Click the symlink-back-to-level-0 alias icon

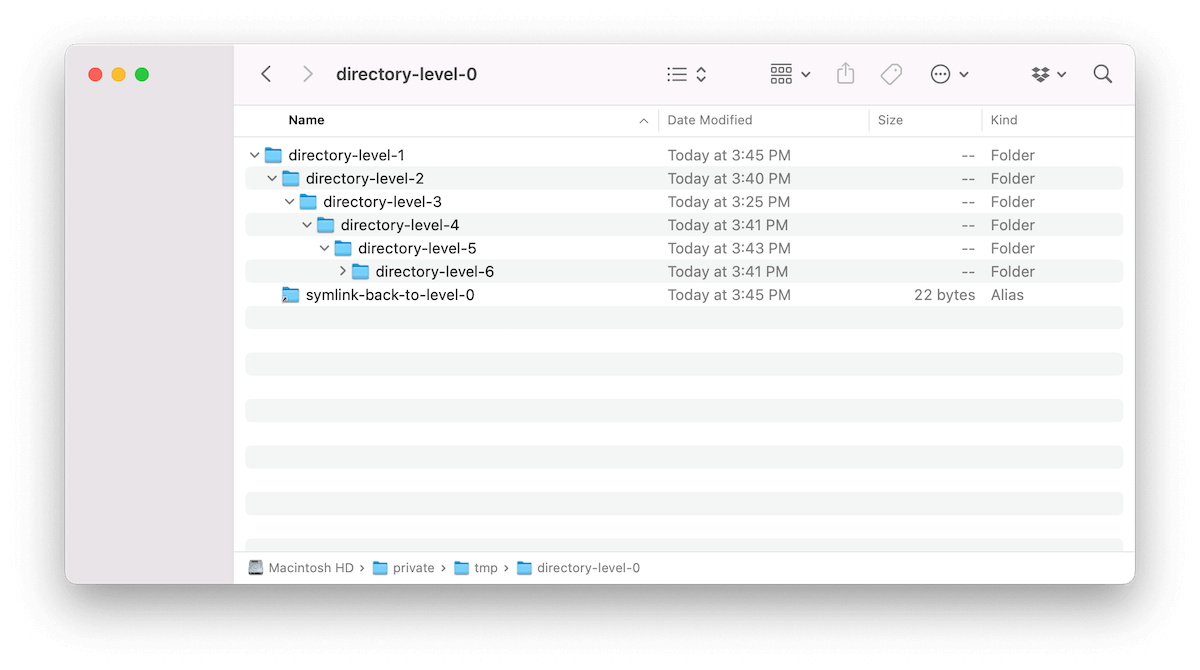[291, 295]
